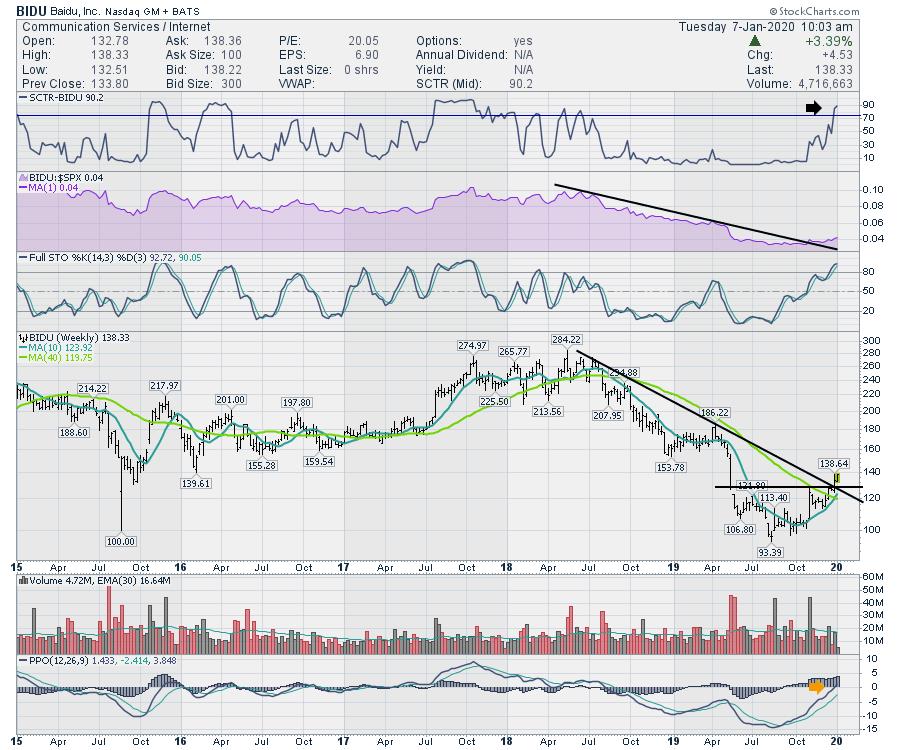Click the Annual Dividend label
This screenshot has height=750, width=900.
pos(461,55)
